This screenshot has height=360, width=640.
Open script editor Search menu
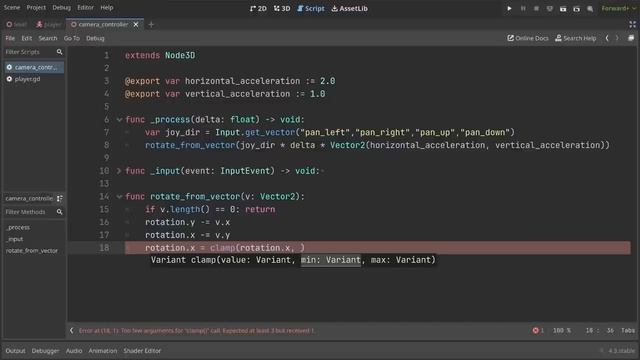(x=48, y=38)
